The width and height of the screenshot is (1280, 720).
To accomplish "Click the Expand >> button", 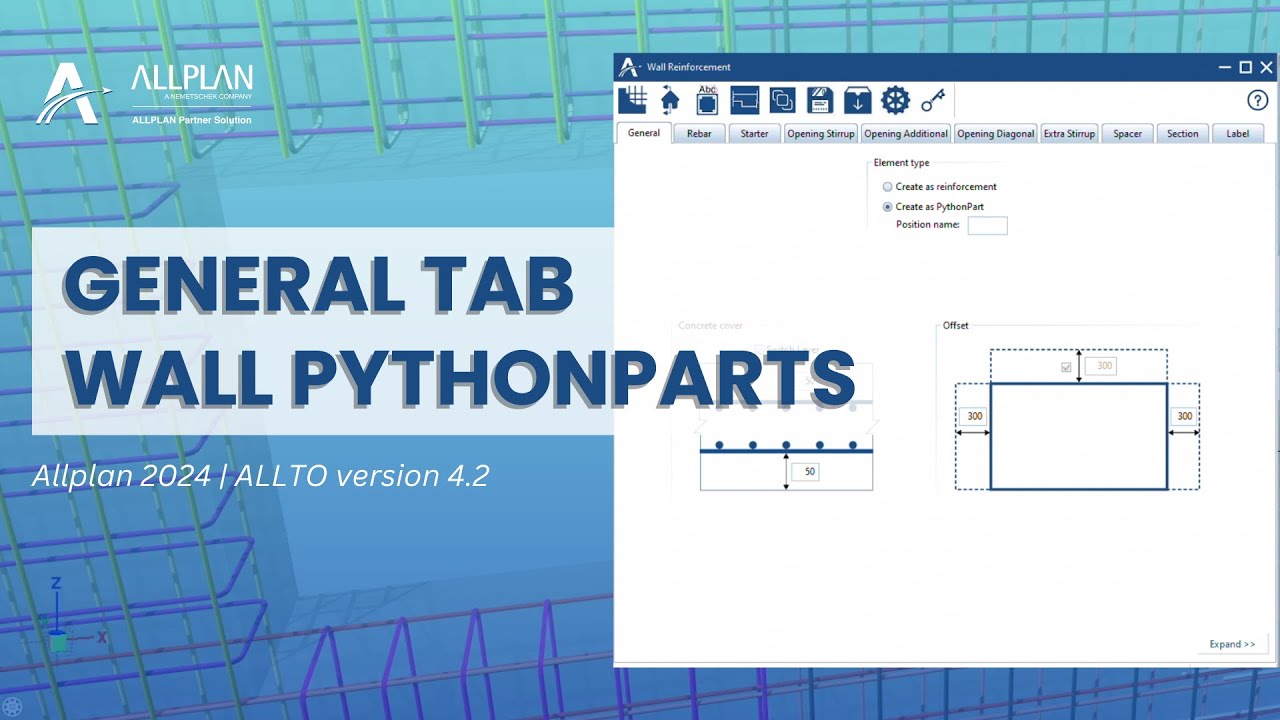I will (x=1232, y=644).
